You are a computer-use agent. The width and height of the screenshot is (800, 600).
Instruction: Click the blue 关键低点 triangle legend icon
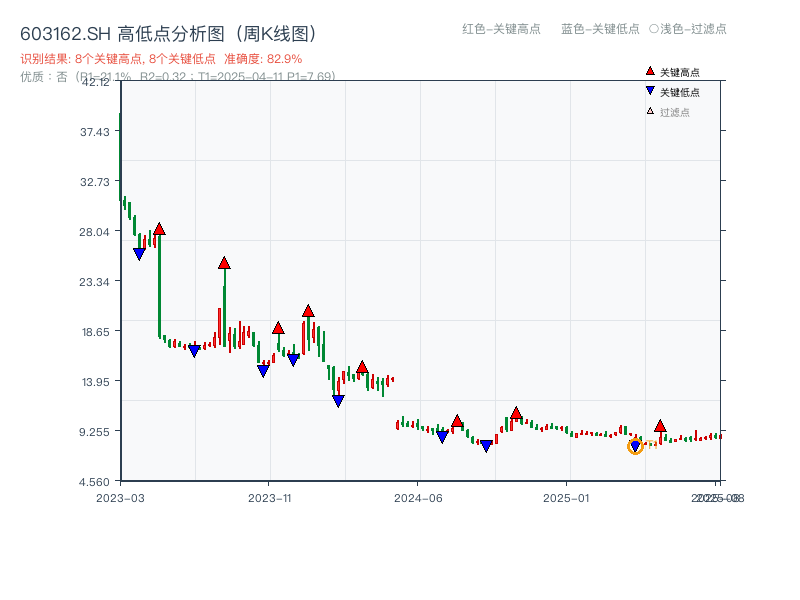point(649,91)
